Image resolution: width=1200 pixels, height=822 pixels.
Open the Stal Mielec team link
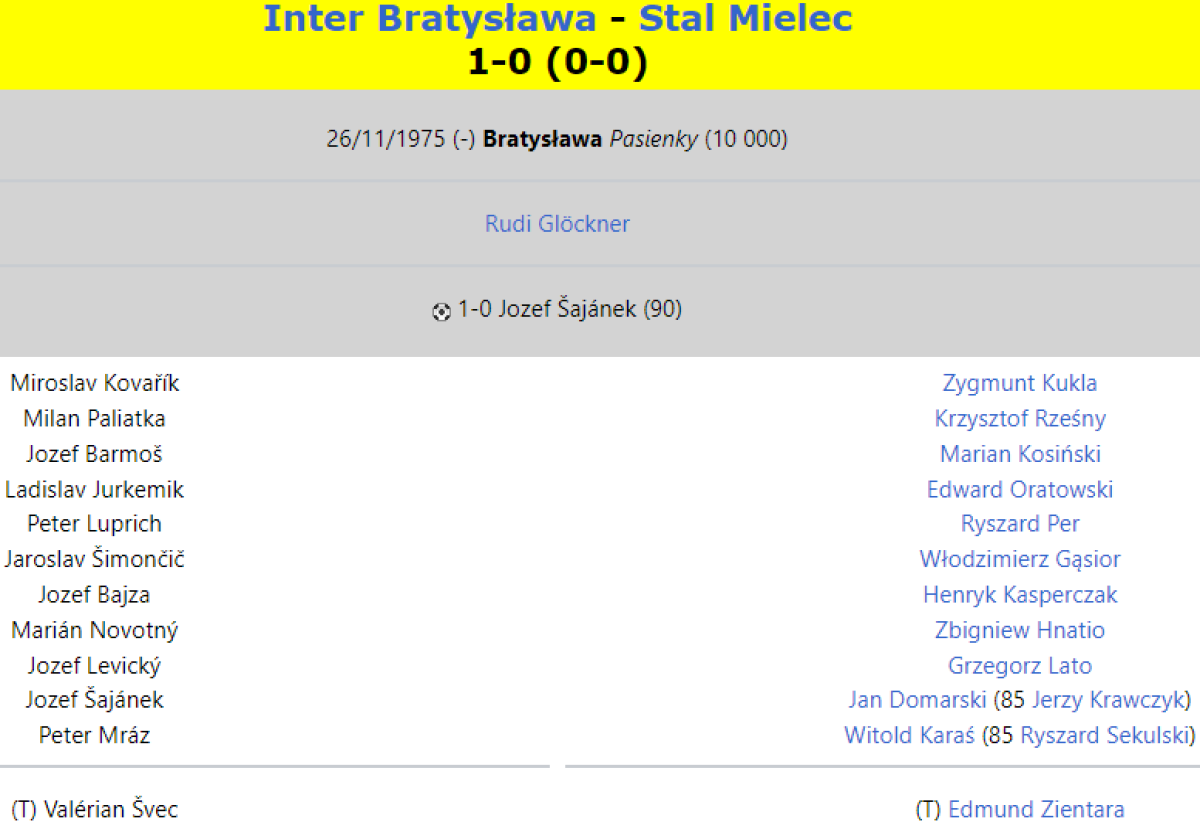(x=745, y=18)
